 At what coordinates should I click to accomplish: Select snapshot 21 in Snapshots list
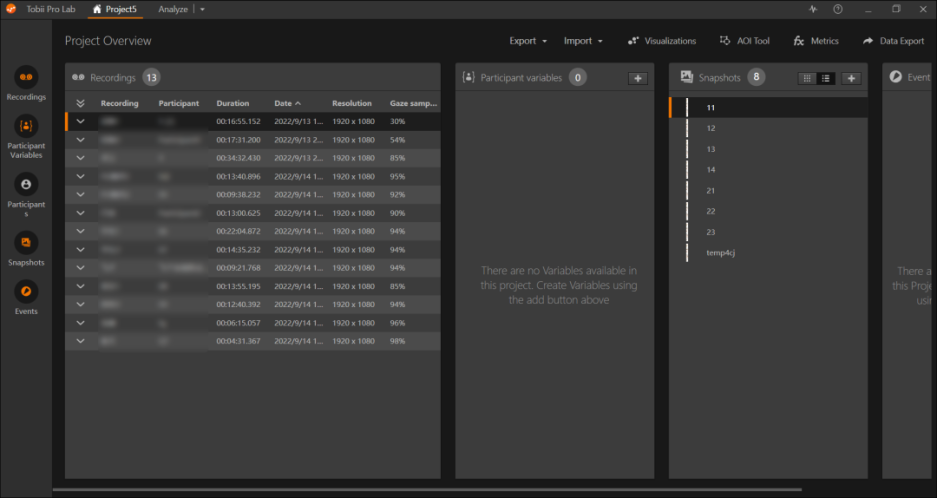pos(768,191)
